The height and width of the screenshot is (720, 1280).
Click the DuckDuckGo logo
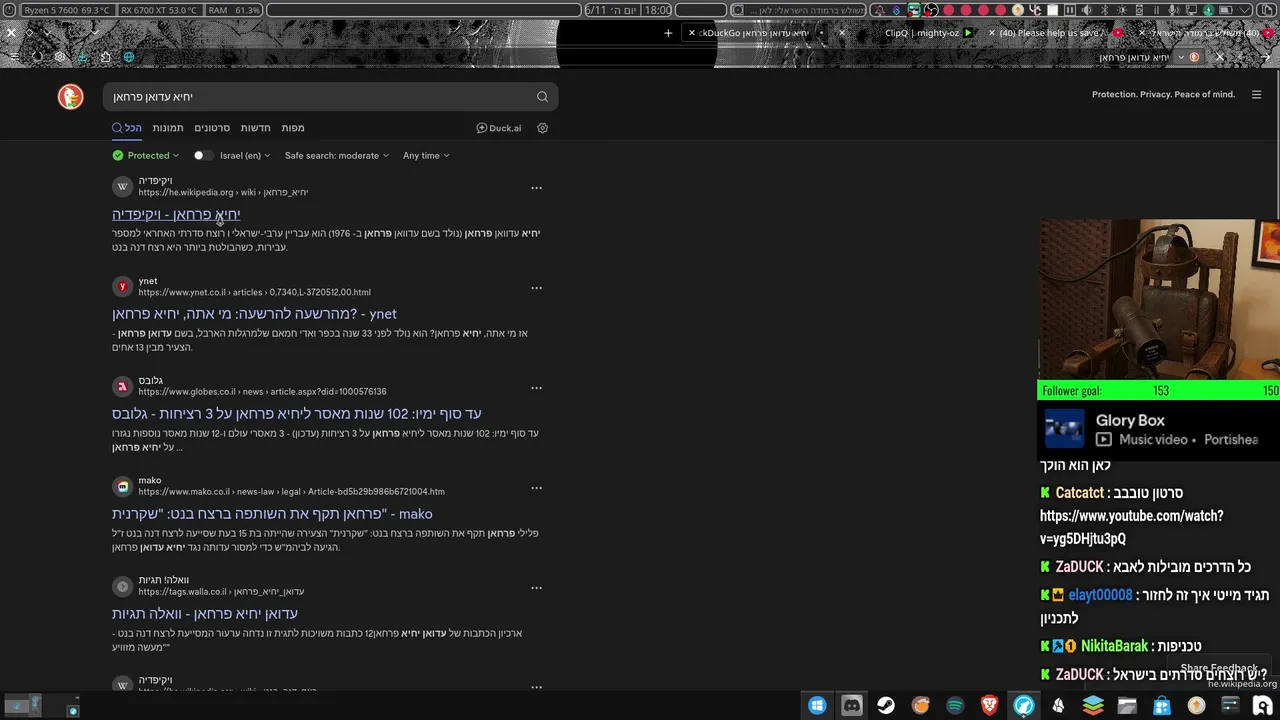coord(70,96)
